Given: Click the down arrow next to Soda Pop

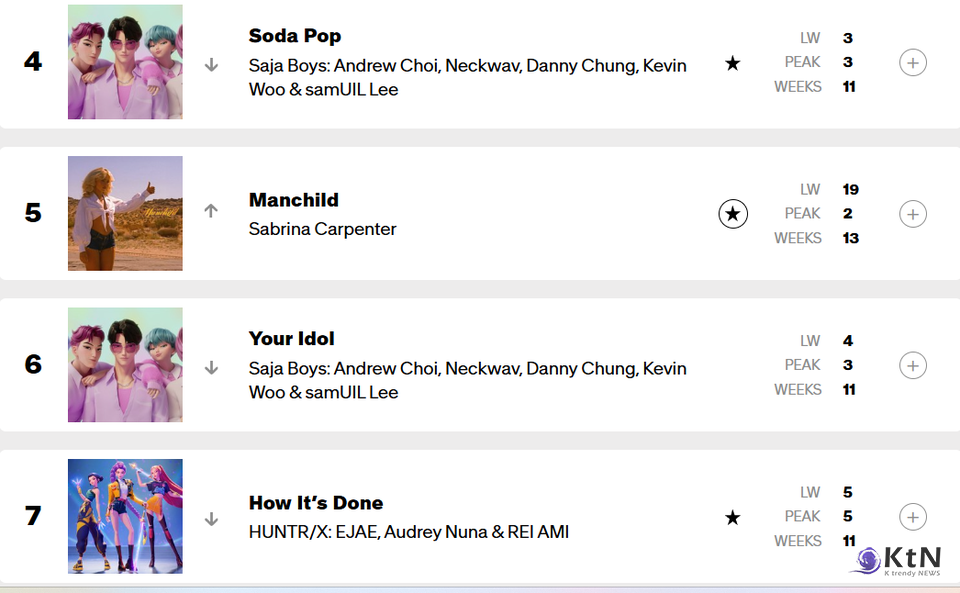Looking at the screenshot, I should [x=211, y=65].
